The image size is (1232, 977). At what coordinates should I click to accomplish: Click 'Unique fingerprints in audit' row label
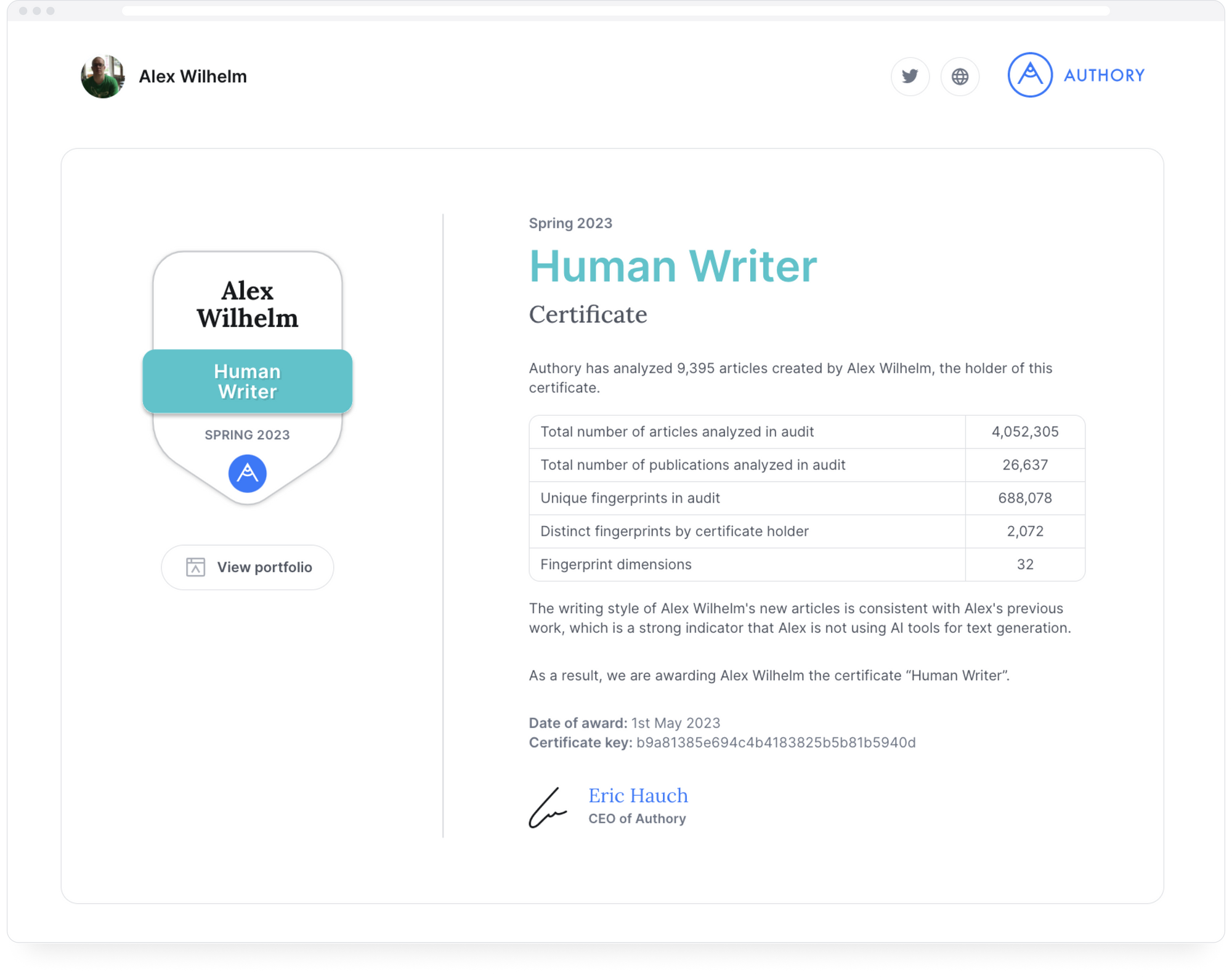tap(630, 498)
